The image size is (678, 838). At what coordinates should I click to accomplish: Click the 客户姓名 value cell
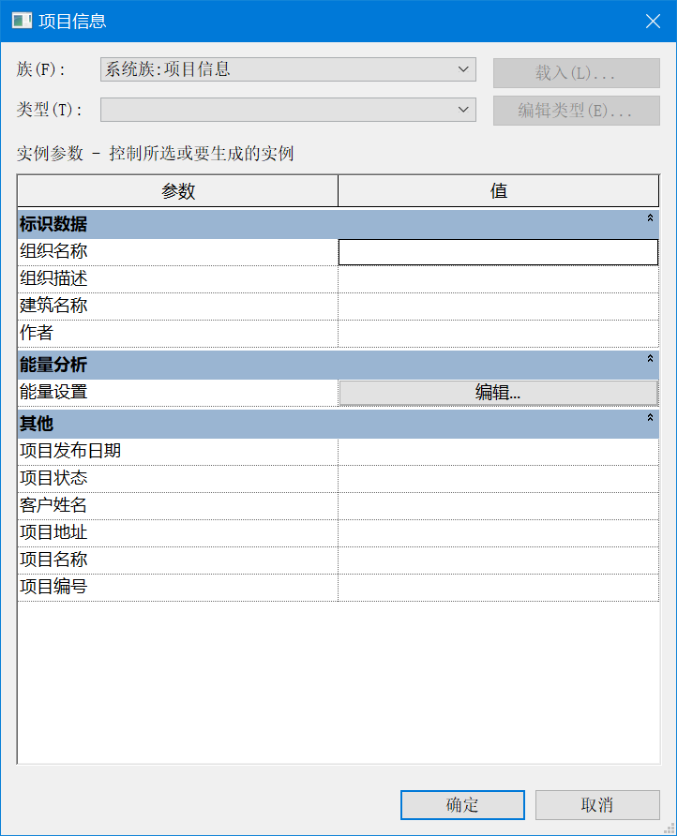498,506
